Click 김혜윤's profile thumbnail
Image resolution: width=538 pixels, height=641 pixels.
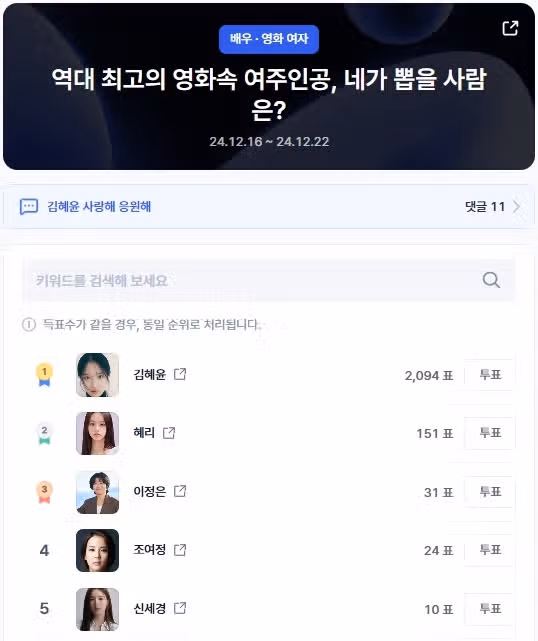coord(97,375)
